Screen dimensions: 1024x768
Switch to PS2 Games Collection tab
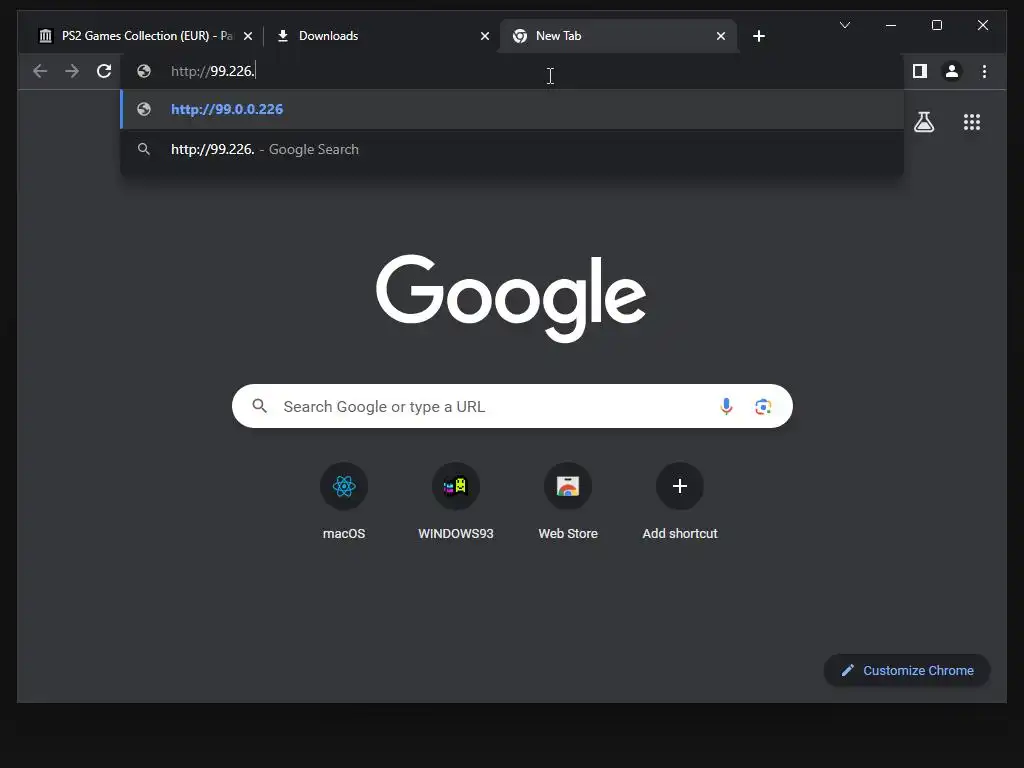point(143,36)
